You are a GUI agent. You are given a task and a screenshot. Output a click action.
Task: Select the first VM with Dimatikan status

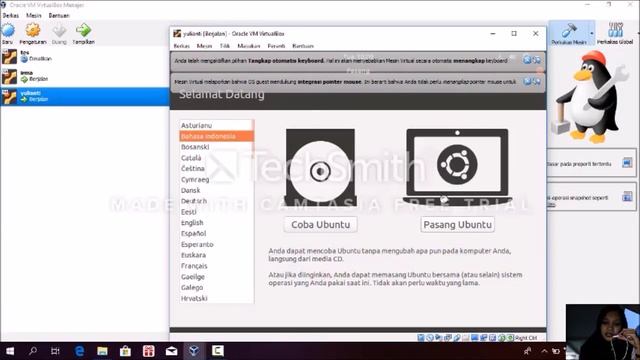(x=85, y=56)
